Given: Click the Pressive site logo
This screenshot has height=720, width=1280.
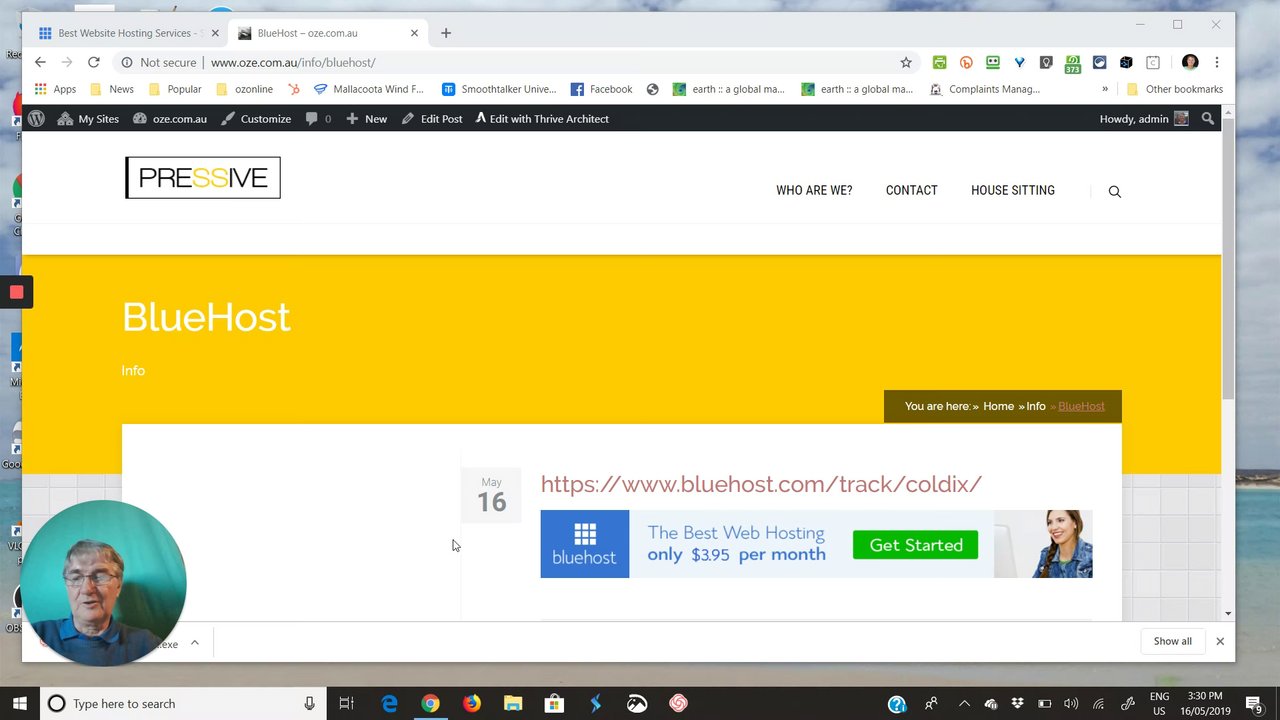Looking at the screenshot, I should tap(203, 178).
